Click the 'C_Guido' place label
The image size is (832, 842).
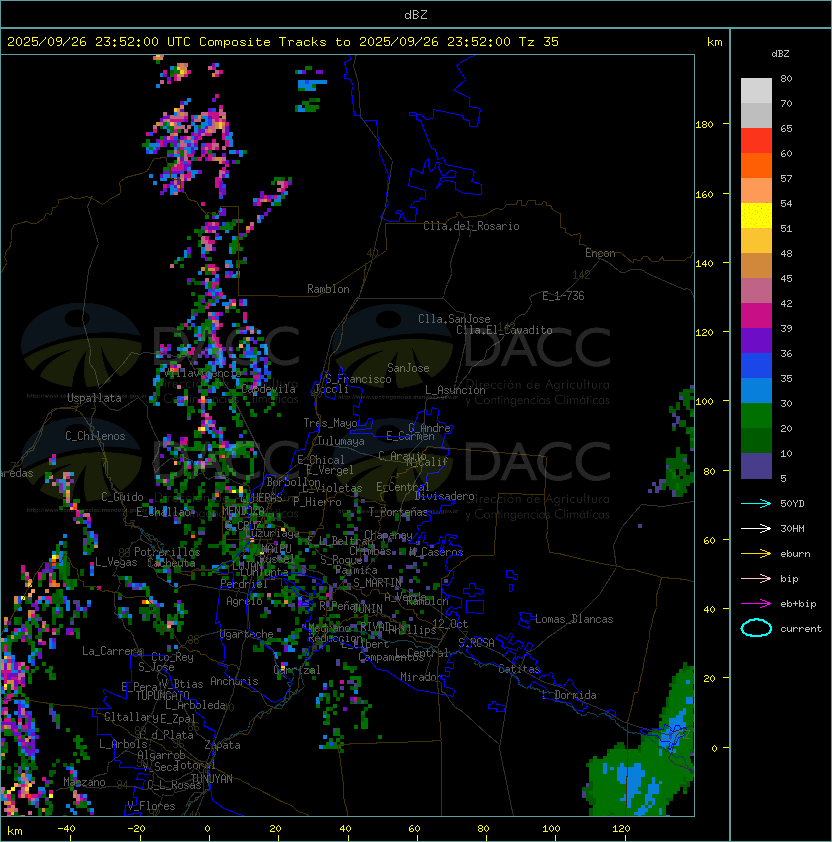(x=122, y=497)
